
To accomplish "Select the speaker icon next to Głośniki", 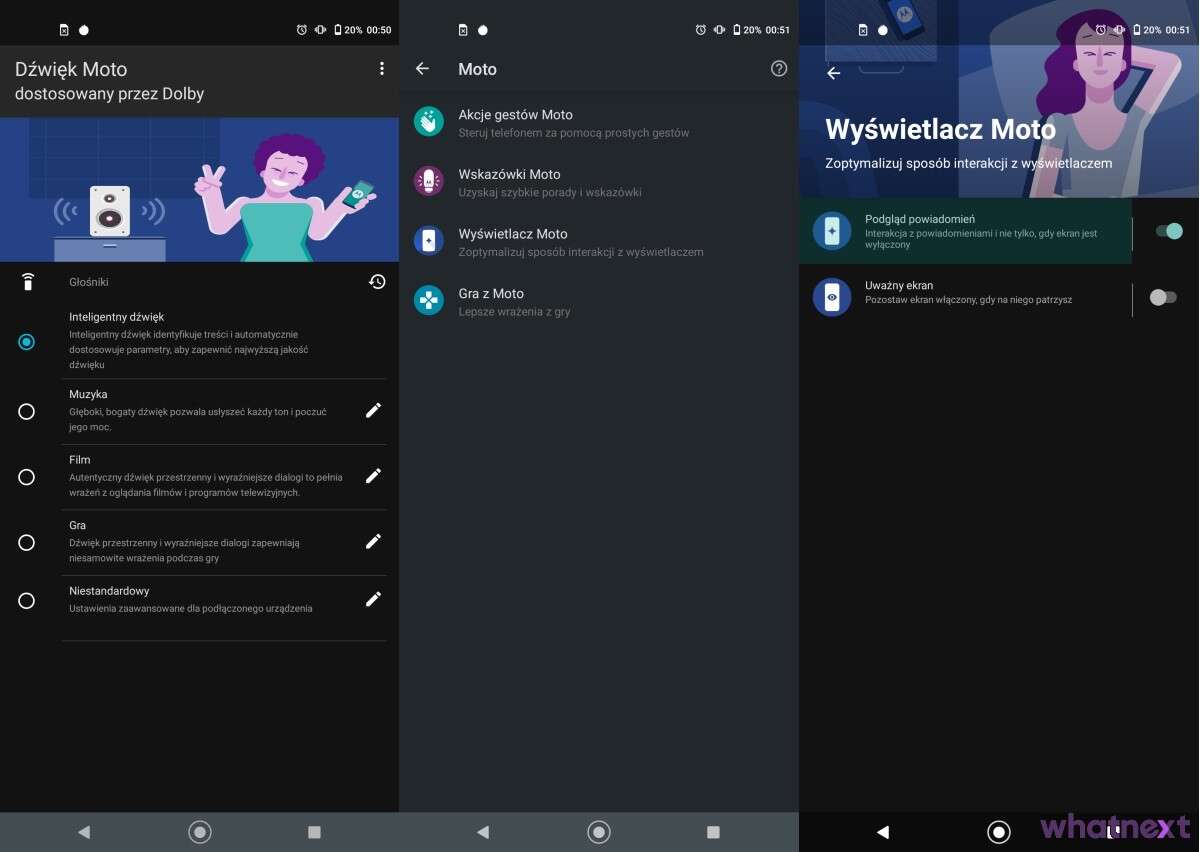I will point(26,281).
